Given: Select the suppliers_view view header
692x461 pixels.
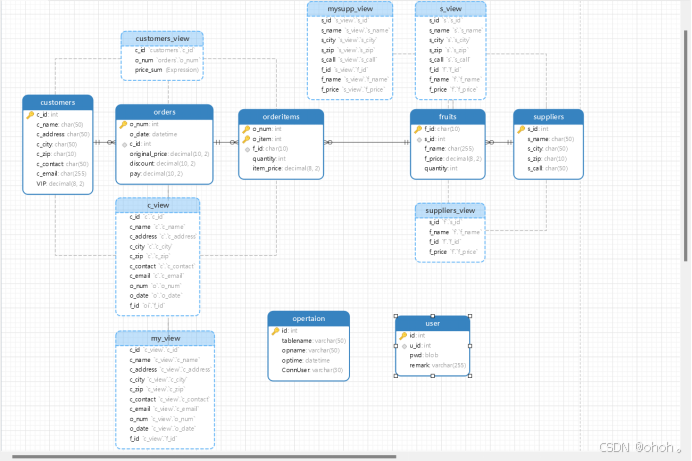Looking at the screenshot, I should coord(450,210).
